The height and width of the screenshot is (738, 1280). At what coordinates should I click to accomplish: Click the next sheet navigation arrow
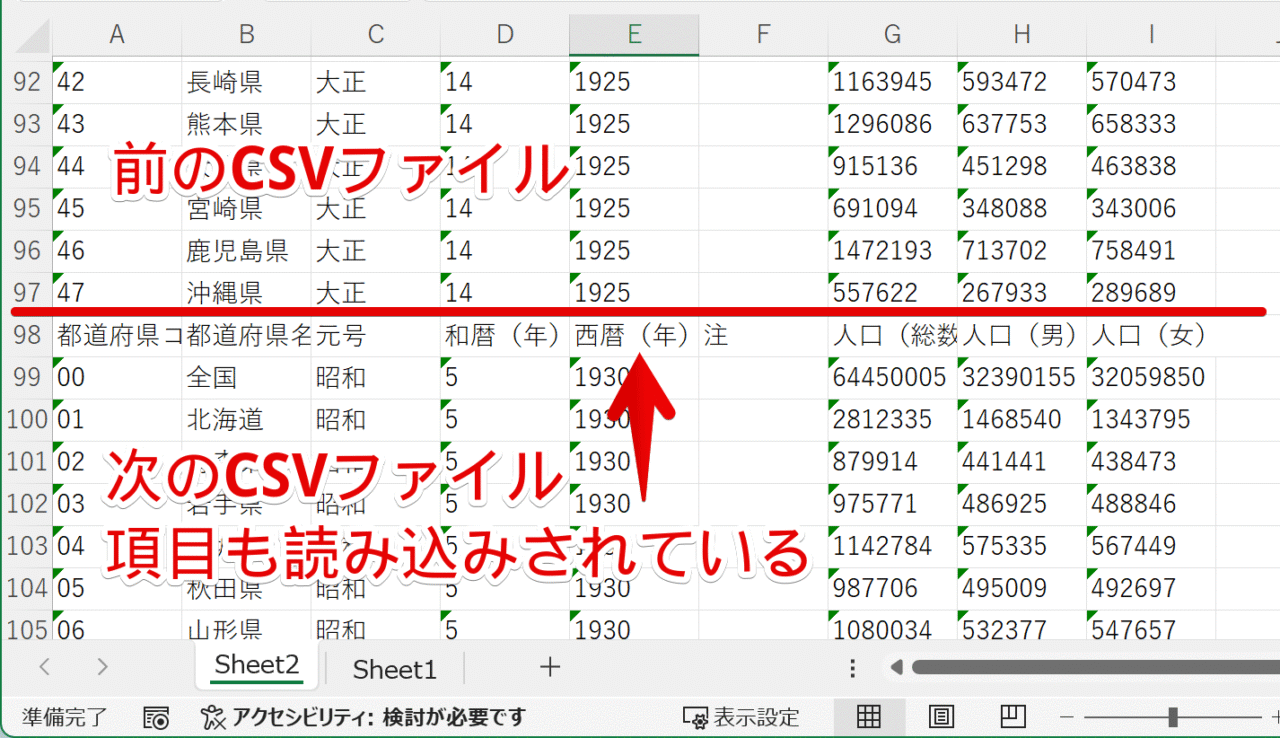point(103,666)
